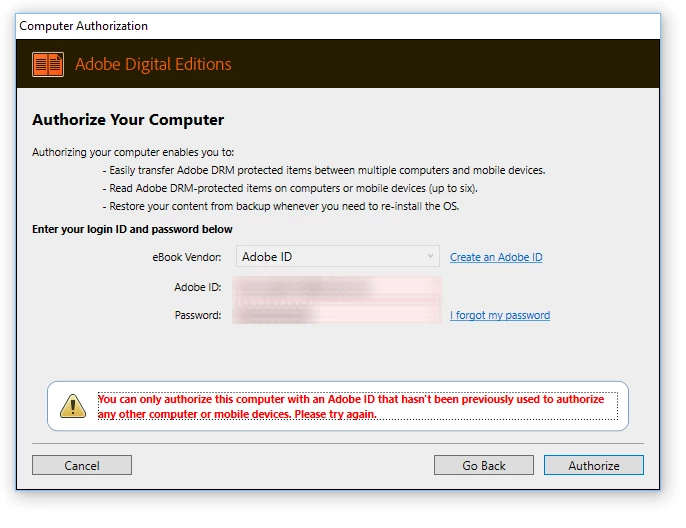Focus the Password input field
The image size is (686, 528).
337,314
